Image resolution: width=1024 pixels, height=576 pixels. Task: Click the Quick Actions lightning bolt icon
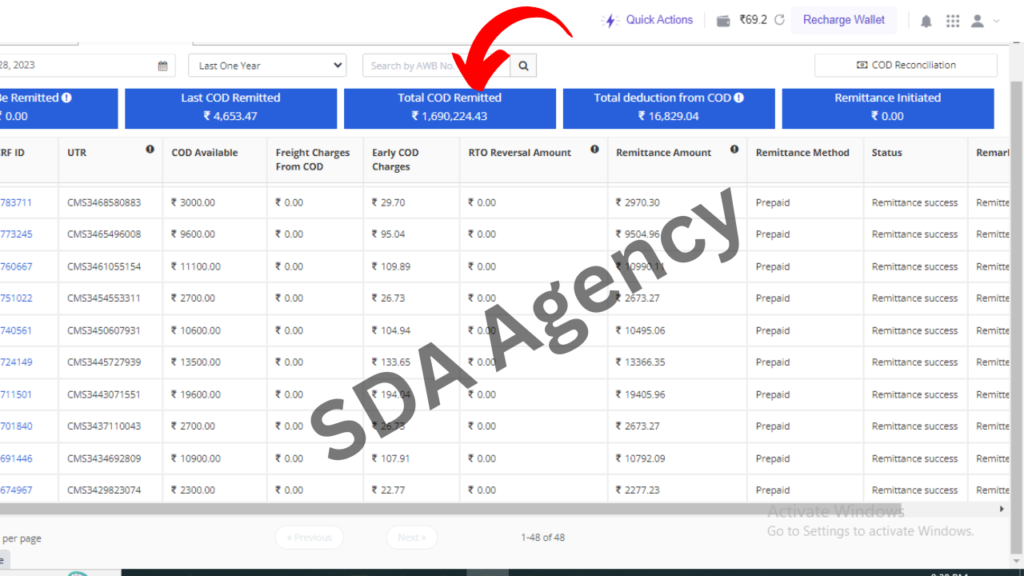pyautogui.click(x=610, y=20)
